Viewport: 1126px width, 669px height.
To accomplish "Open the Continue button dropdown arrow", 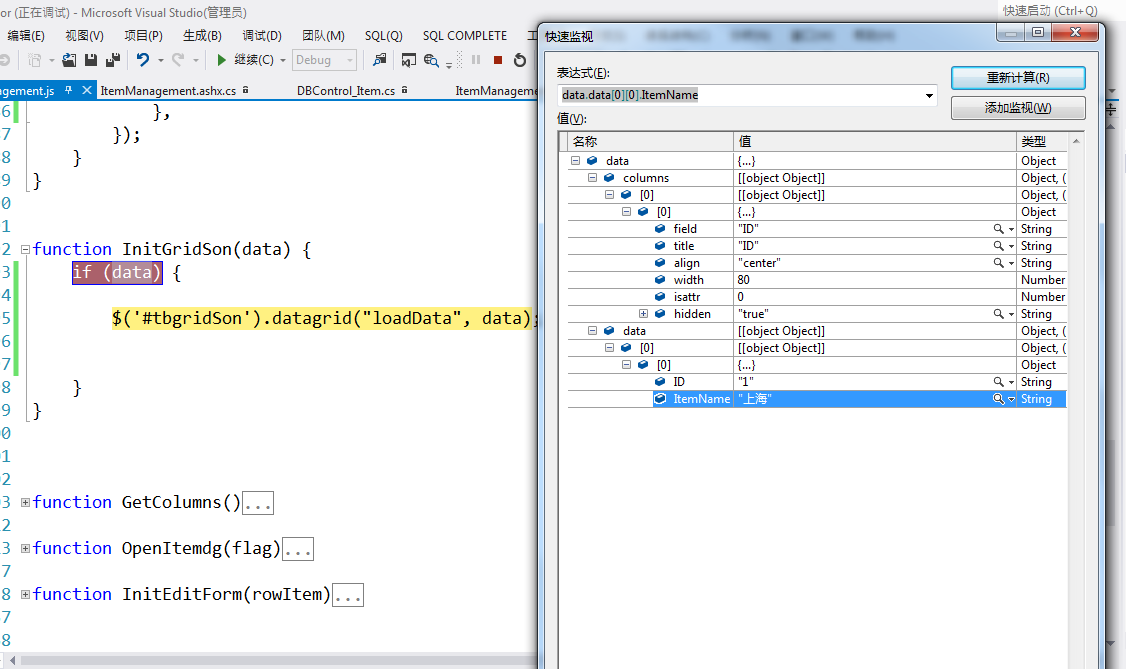I will coord(283,60).
